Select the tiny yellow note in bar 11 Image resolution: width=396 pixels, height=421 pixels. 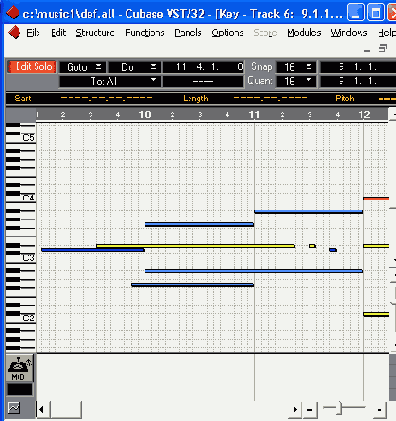312,246
